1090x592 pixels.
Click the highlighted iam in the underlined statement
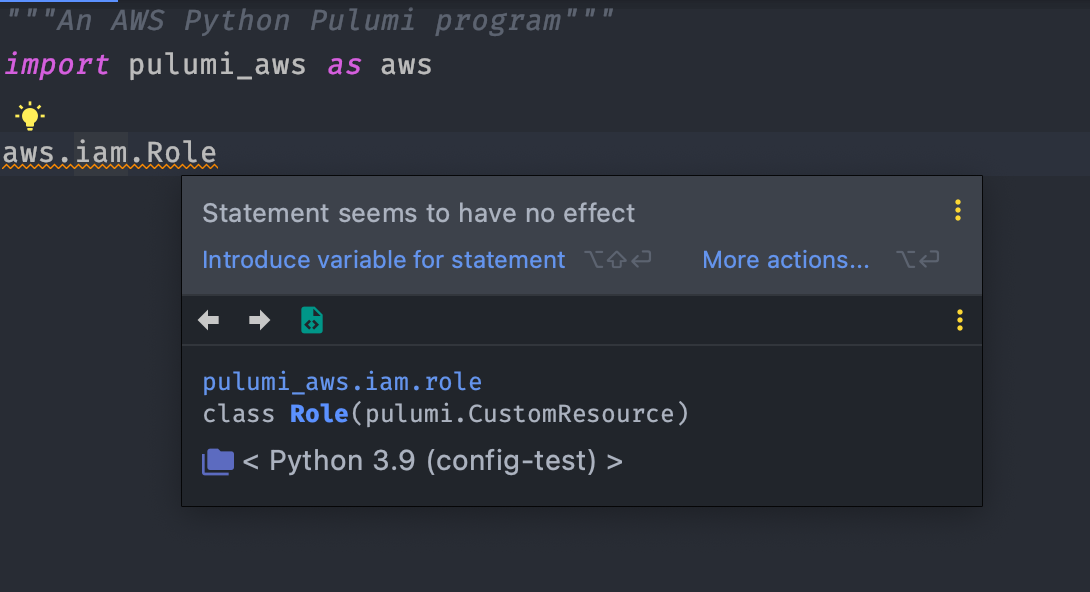tap(101, 153)
